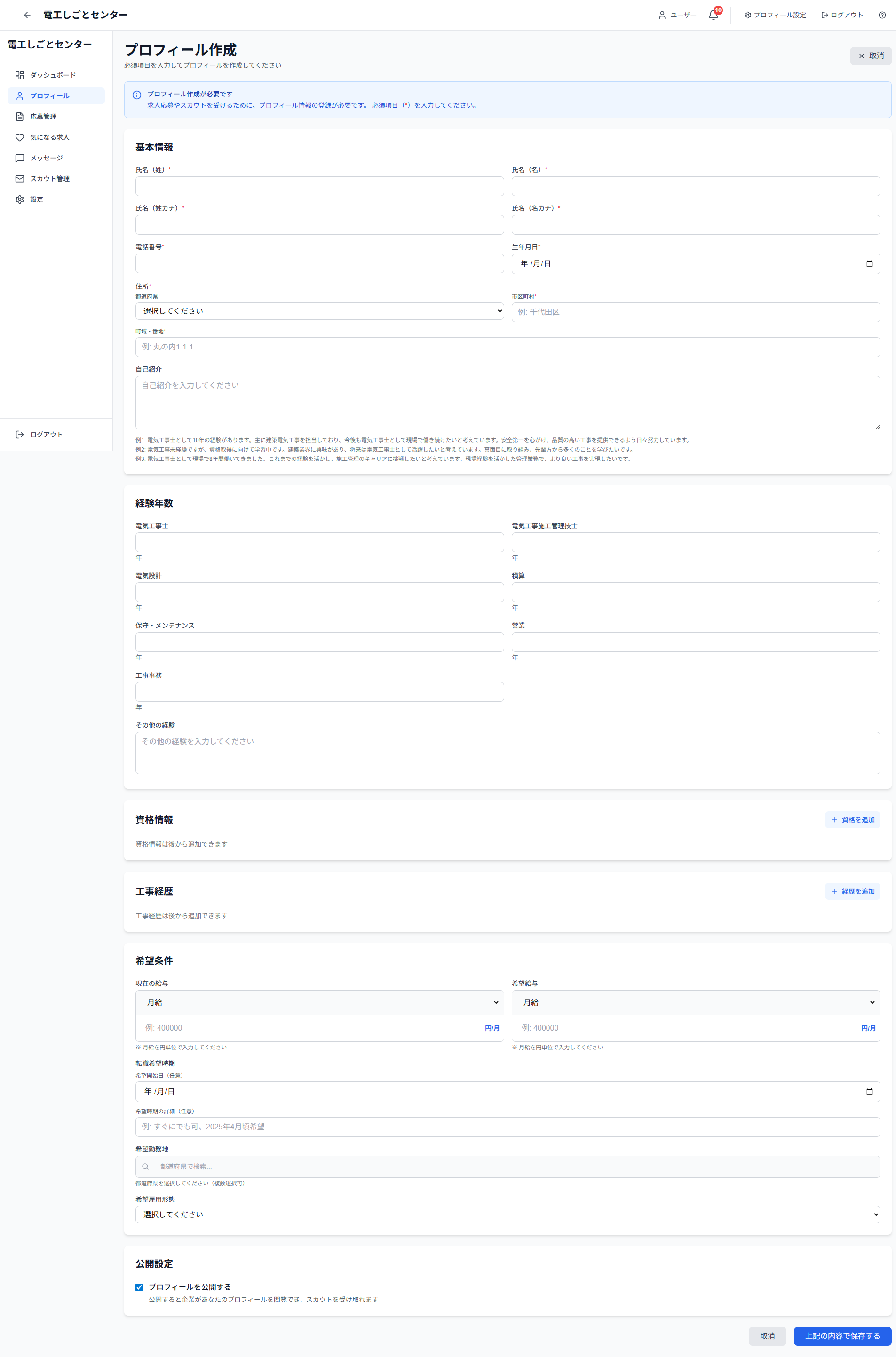Screen dimensions: 896x1357
Task: Click the 資格を追加 button
Action: point(852,820)
